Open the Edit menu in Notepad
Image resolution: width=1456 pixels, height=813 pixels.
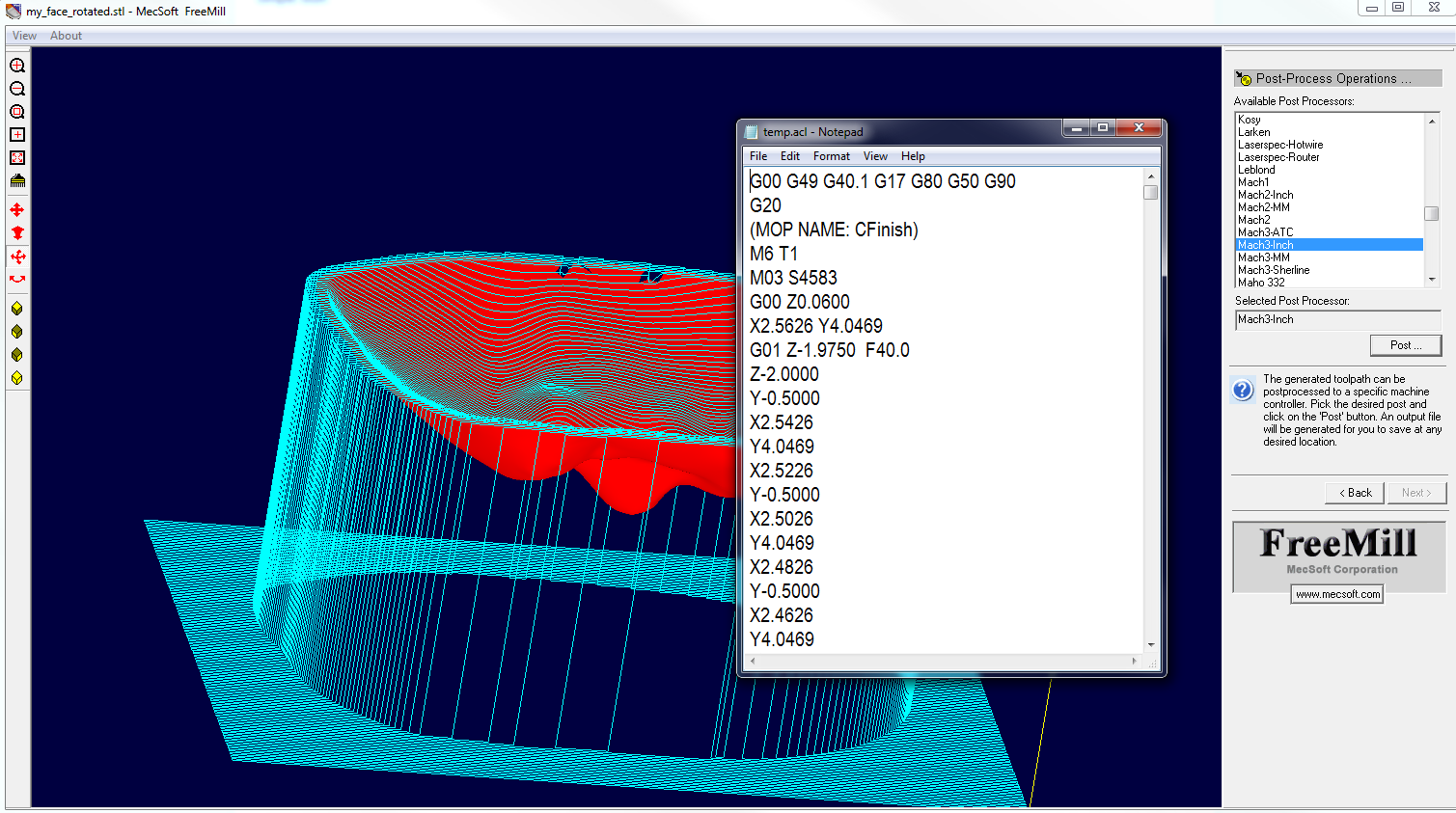(790, 156)
